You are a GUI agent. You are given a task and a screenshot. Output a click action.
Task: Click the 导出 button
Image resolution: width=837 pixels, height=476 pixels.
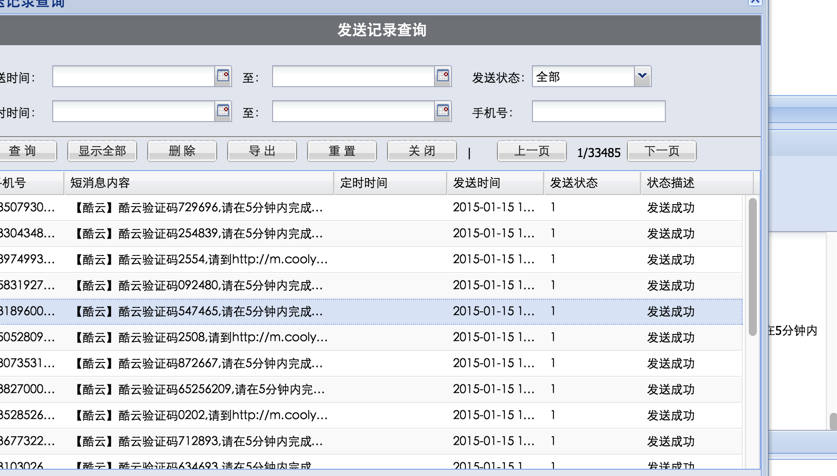pyautogui.click(x=262, y=151)
